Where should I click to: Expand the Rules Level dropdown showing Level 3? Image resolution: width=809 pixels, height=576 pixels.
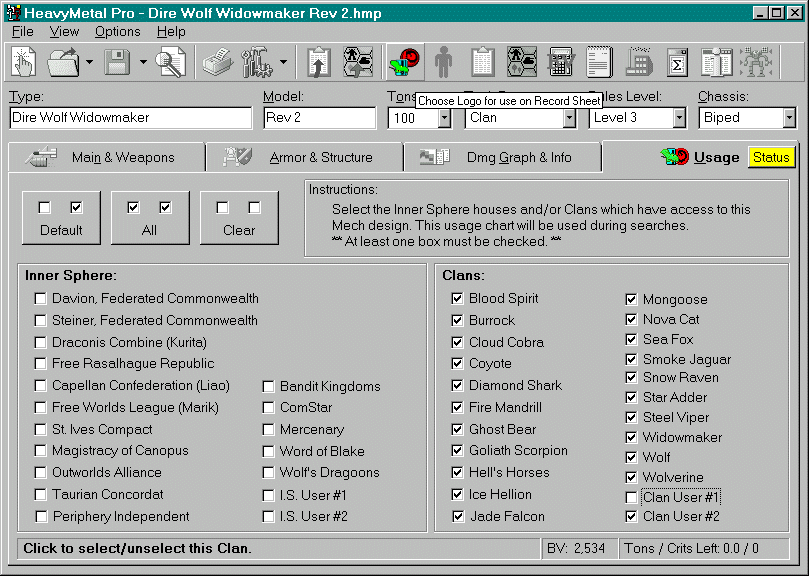679,118
